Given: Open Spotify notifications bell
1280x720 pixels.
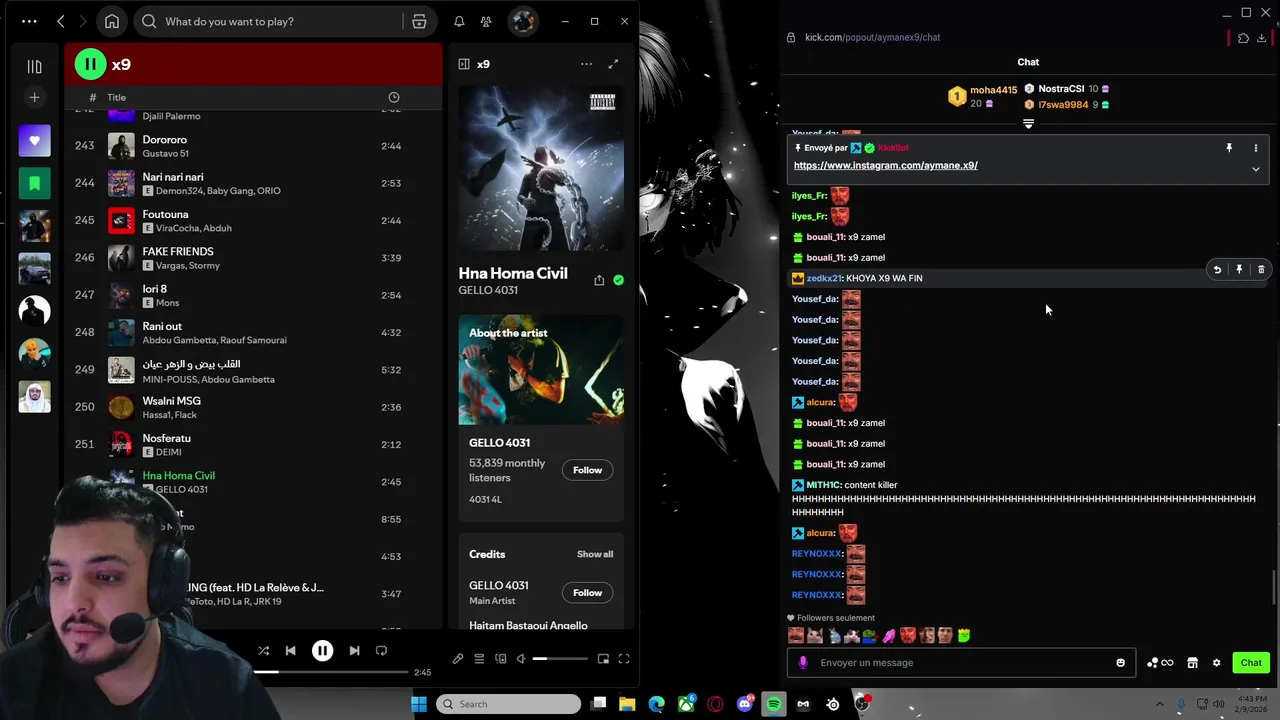Looking at the screenshot, I should coord(459,21).
